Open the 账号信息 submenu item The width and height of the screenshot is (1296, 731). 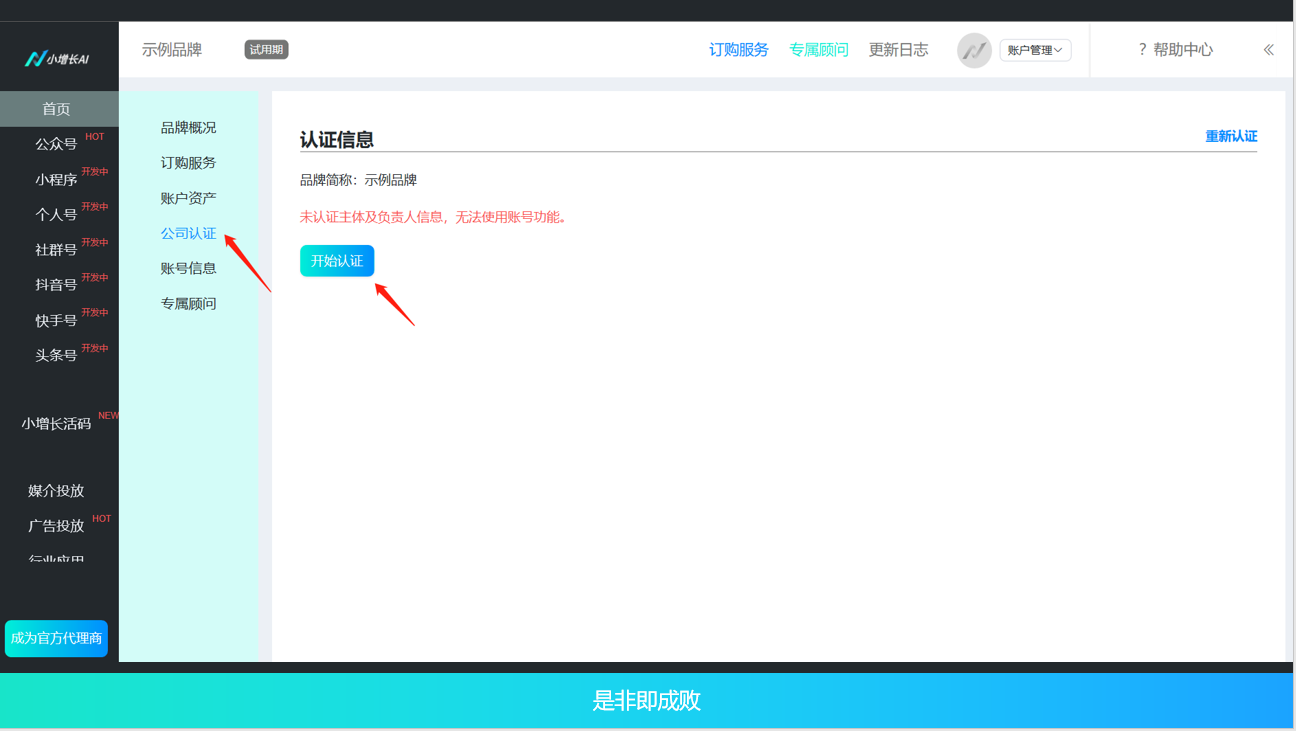(x=188, y=268)
